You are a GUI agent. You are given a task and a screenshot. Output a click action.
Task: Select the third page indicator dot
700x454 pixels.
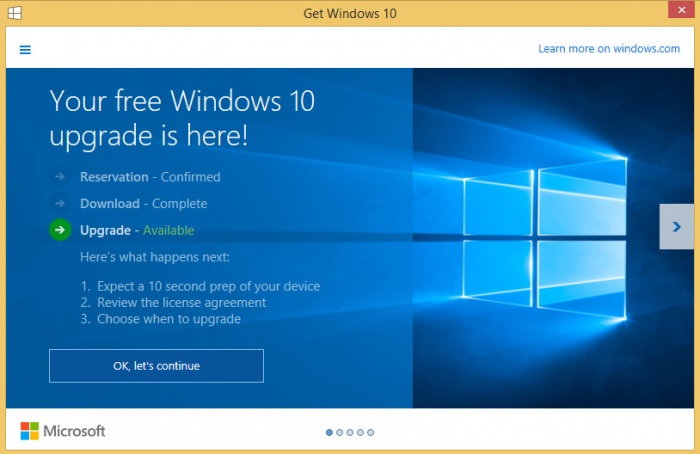click(350, 432)
